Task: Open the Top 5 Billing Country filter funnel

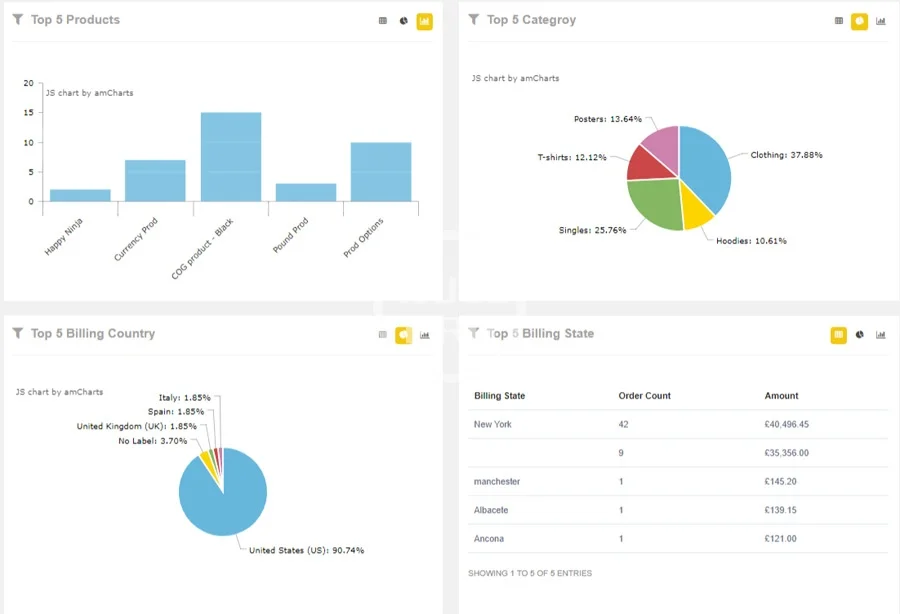Action: [x=18, y=334]
